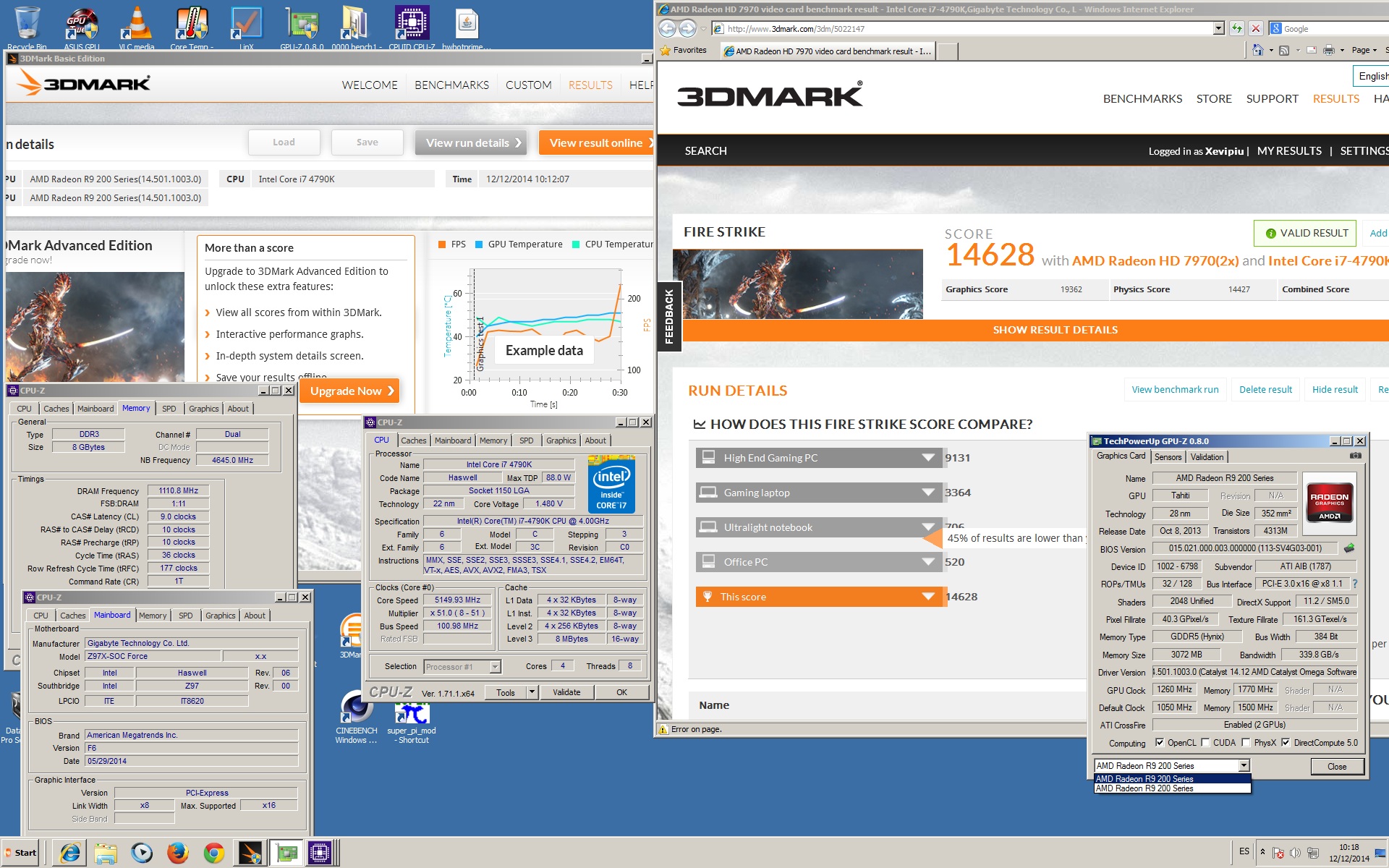This screenshot has width=1389, height=868.
Task: Expand the Gaming laptop comparison row
Action: (818, 493)
